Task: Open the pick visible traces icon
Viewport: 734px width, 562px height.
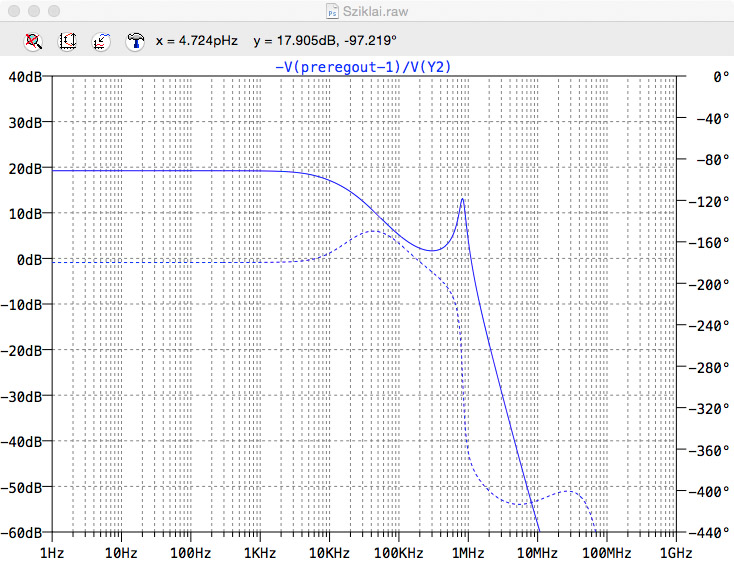Action: point(101,42)
